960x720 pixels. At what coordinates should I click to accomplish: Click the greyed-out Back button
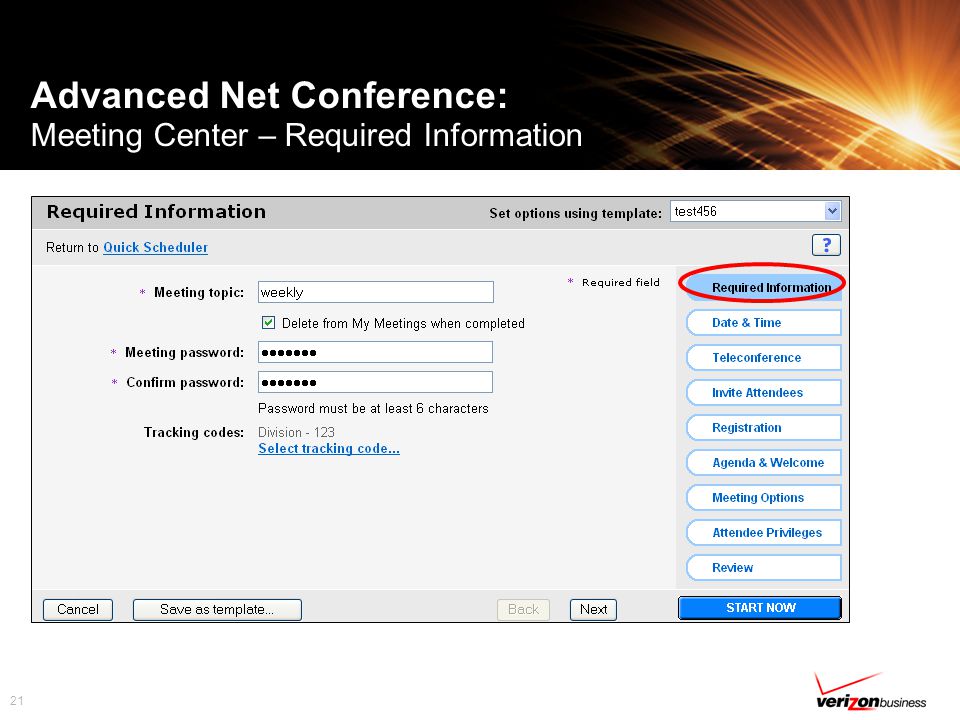pyautogui.click(x=523, y=609)
